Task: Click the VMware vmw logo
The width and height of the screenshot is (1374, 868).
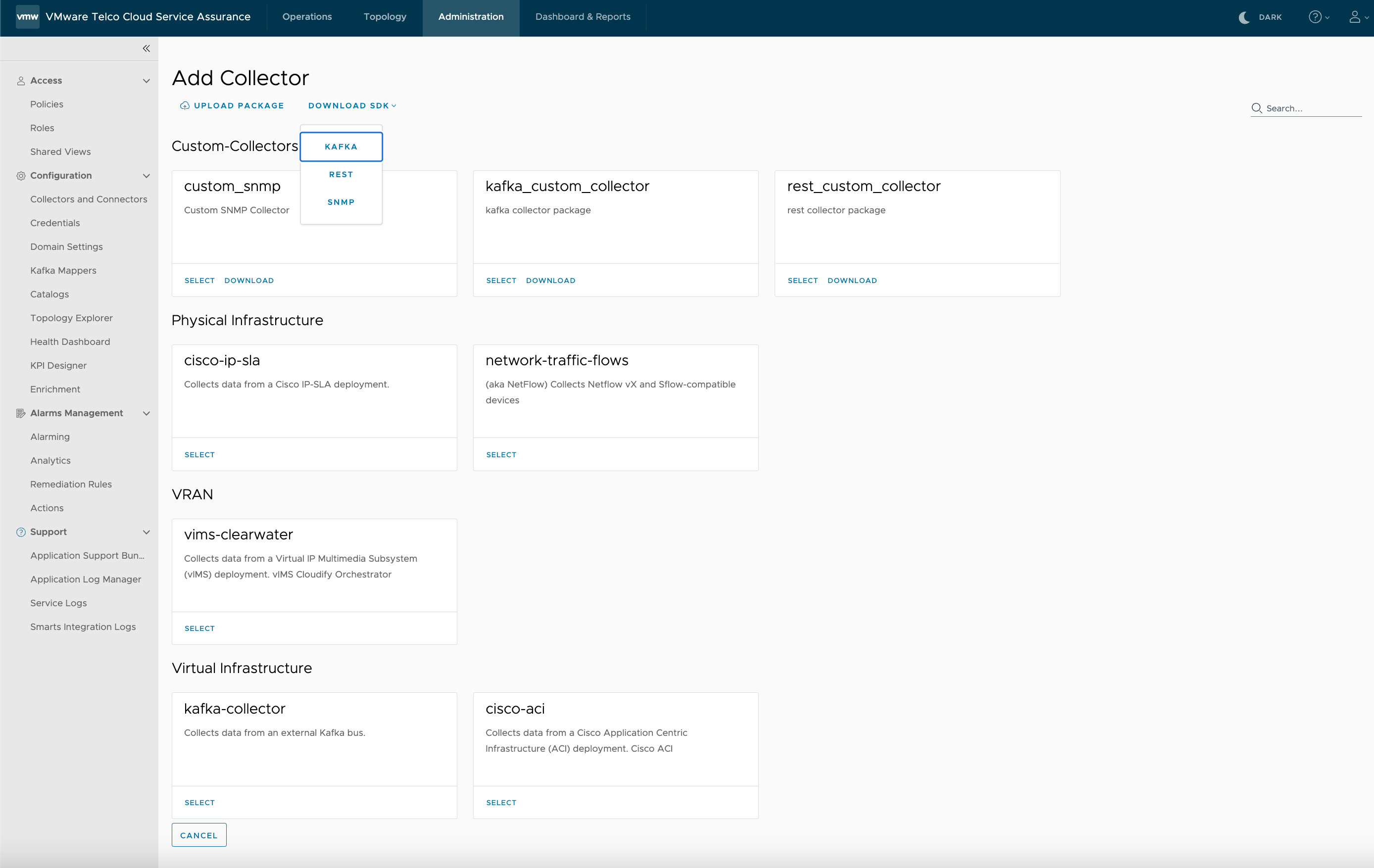Action: 27,16
